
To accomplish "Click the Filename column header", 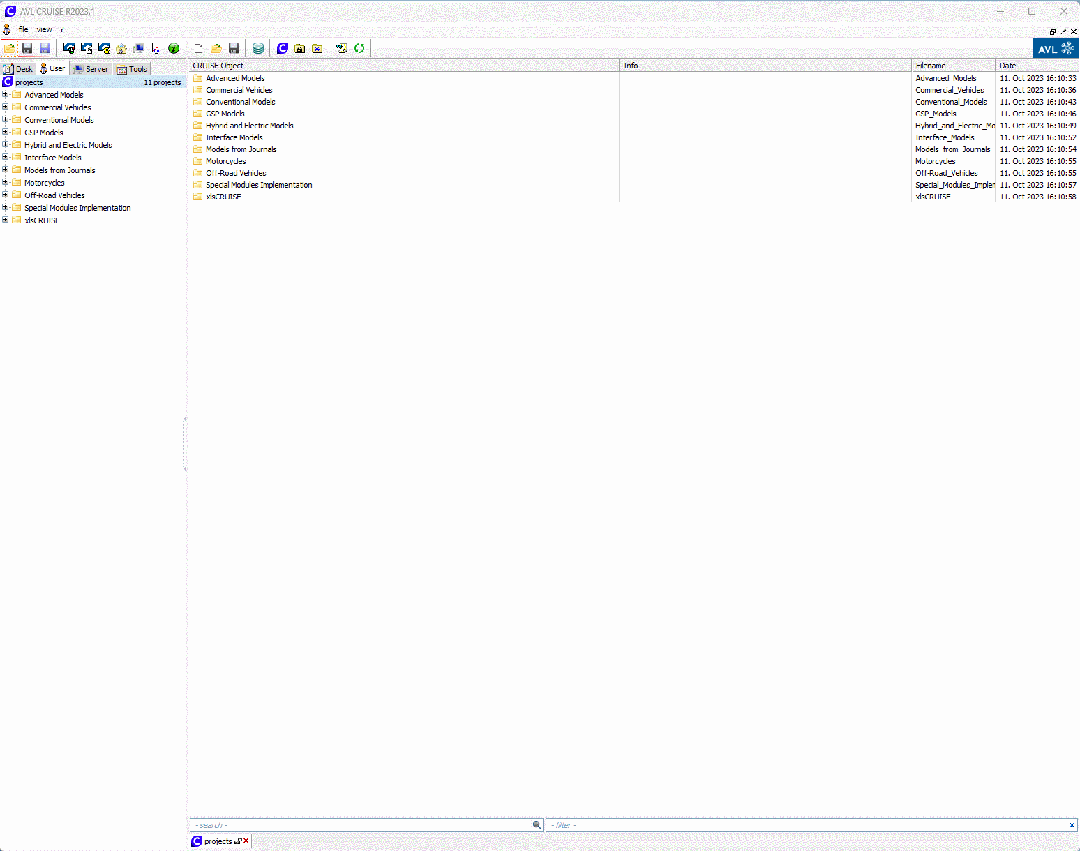I will (954, 65).
